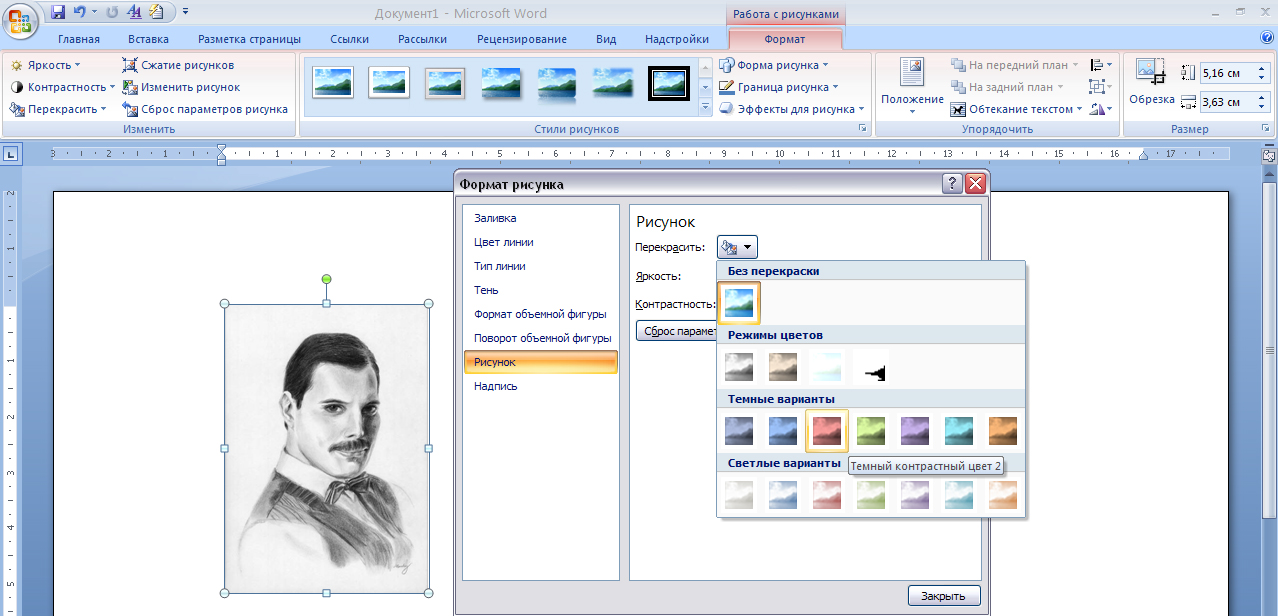Image resolution: width=1278 pixels, height=616 pixels.
Task: Click the Закрыть button
Action: pyautogui.click(x=944, y=596)
